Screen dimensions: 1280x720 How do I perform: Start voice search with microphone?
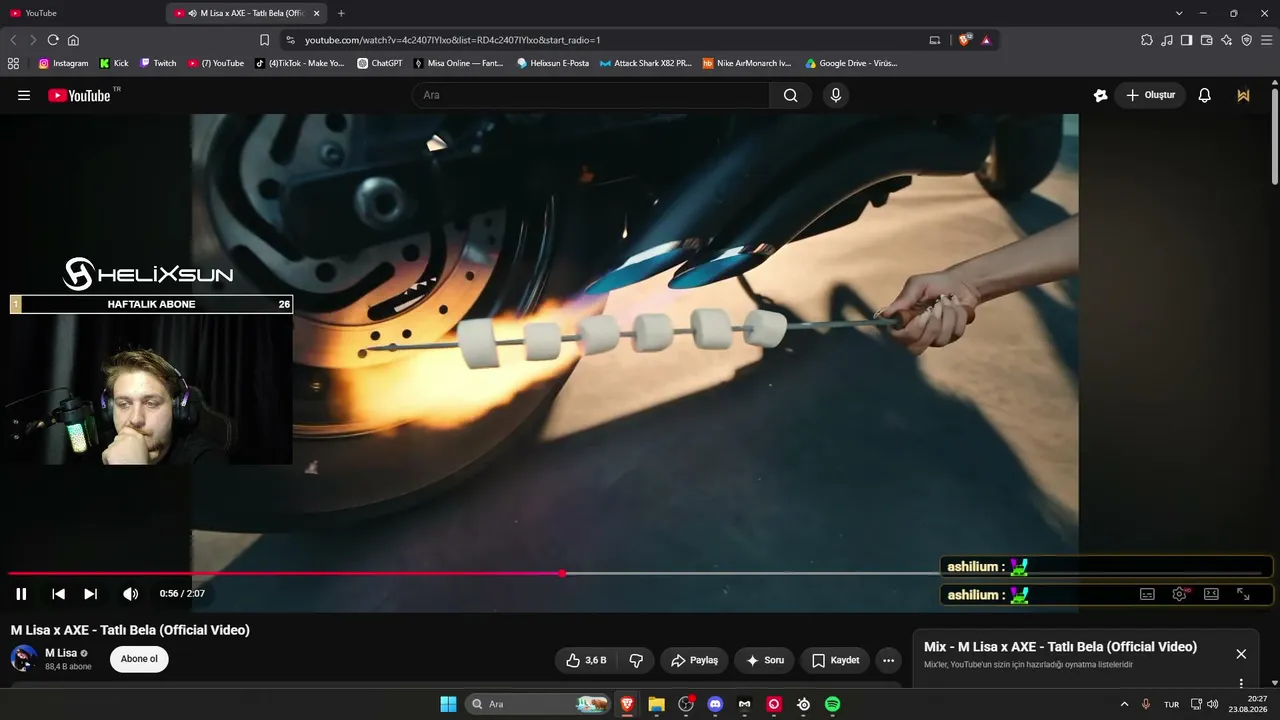[836, 95]
